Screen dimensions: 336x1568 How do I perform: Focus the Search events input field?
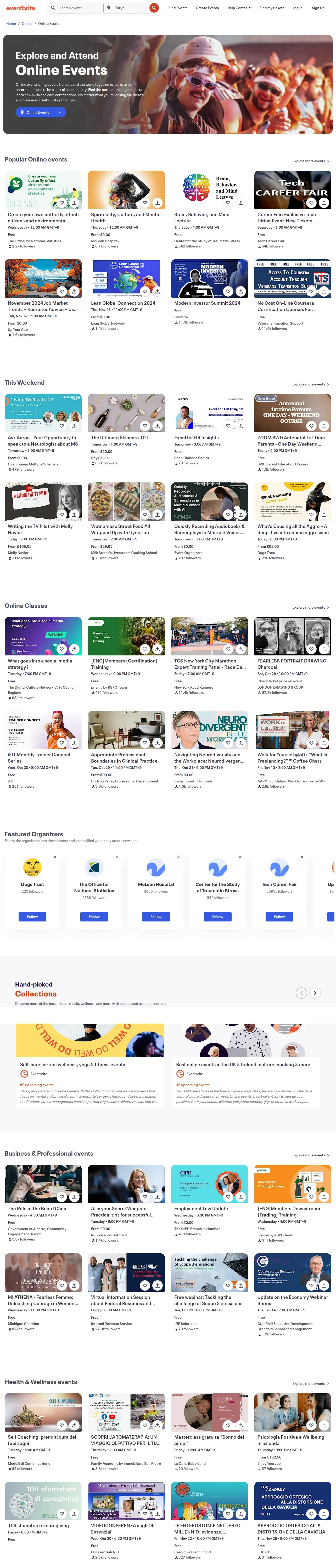tap(79, 8)
